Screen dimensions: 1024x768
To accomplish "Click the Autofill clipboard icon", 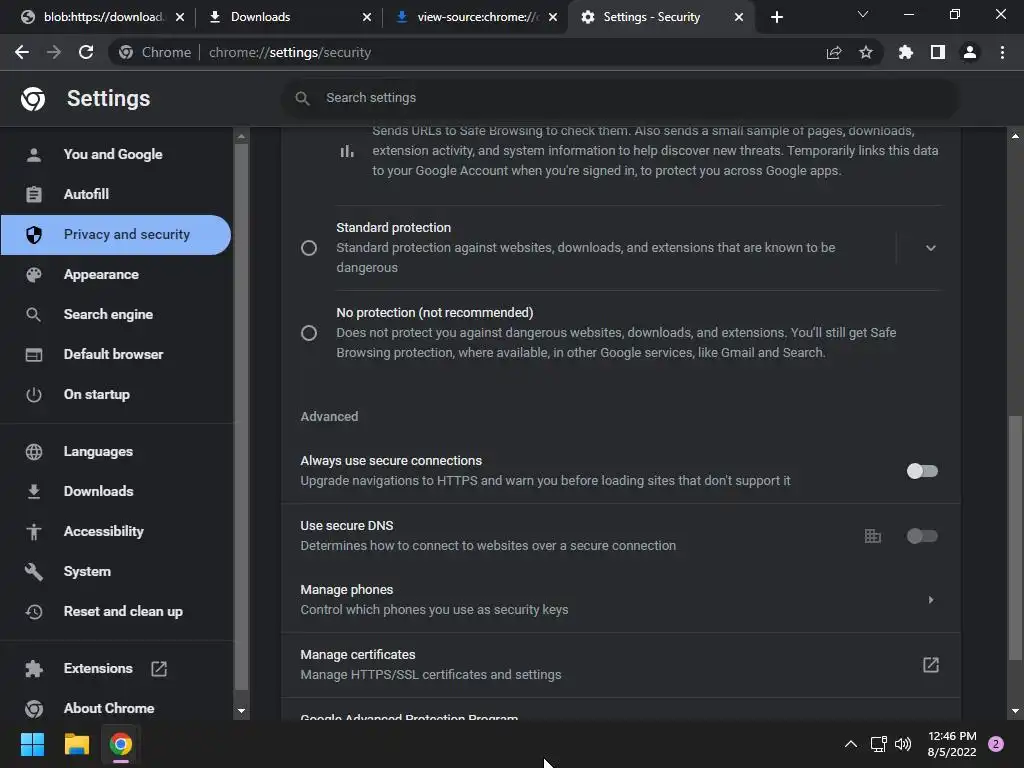I will click(34, 195).
